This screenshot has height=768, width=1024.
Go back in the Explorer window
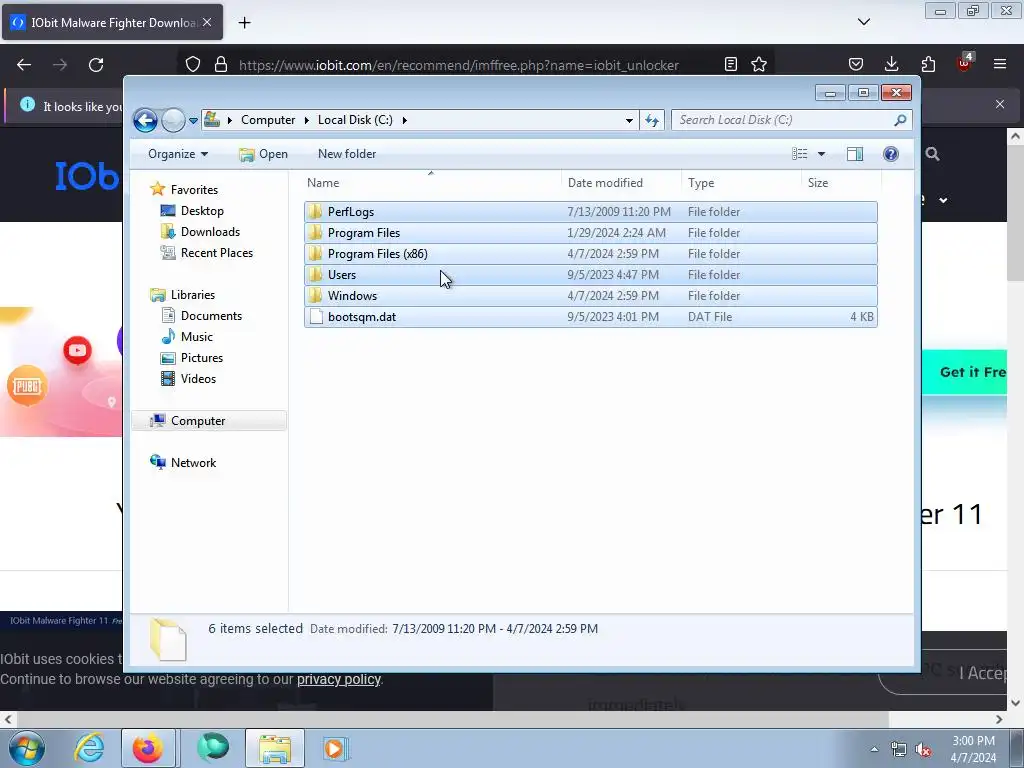click(145, 120)
